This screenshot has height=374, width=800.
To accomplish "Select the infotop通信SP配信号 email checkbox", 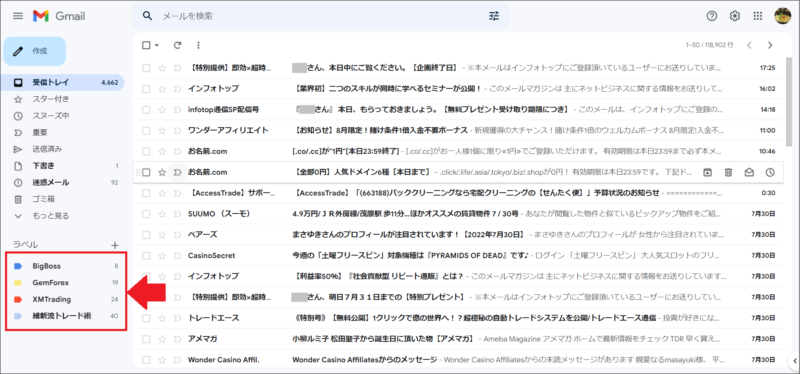I will tap(146, 110).
